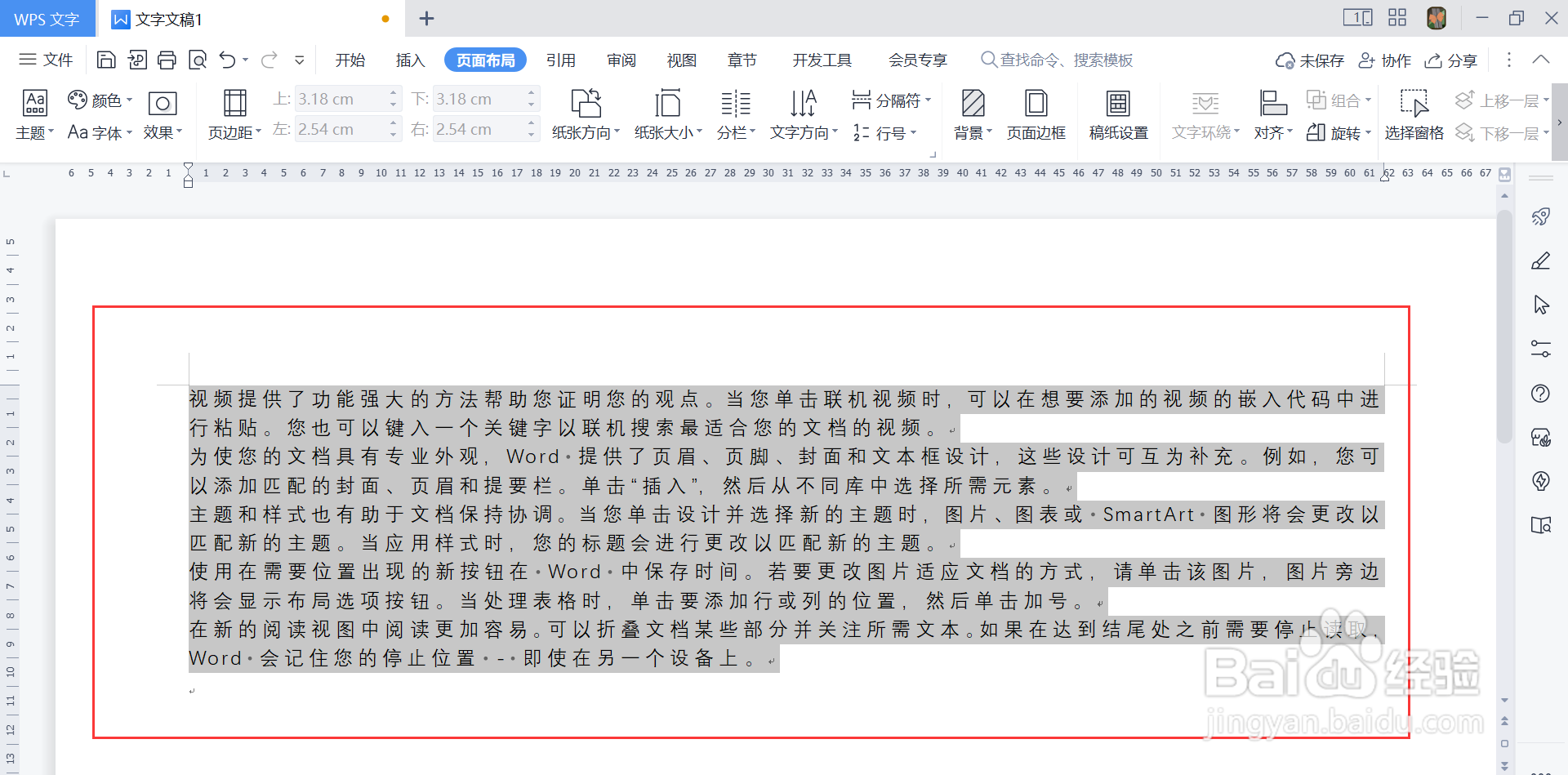
Task: Click the 分享 share button
Action: [x=1451, y=60]
